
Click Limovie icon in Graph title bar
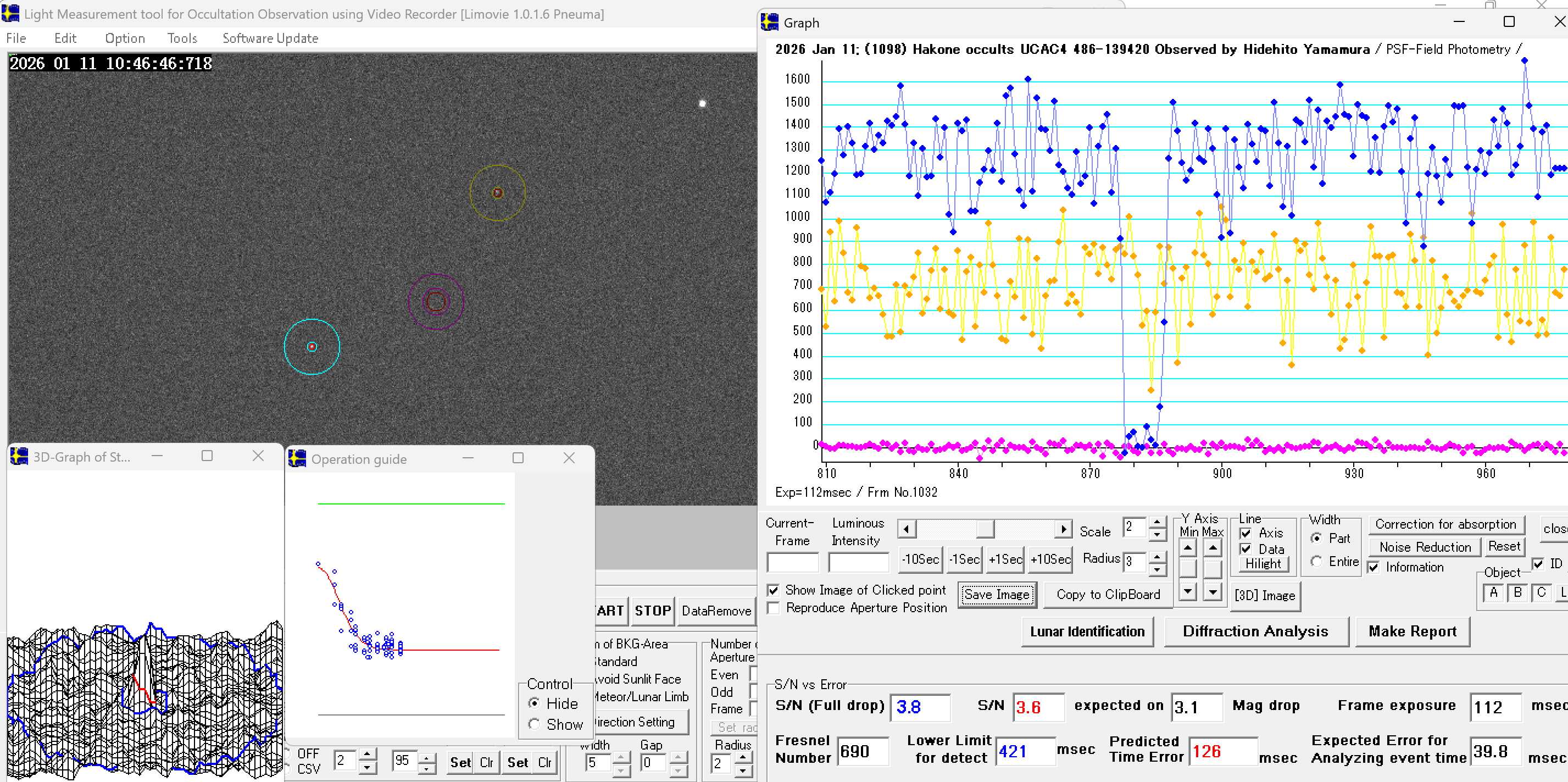(769, 23)
